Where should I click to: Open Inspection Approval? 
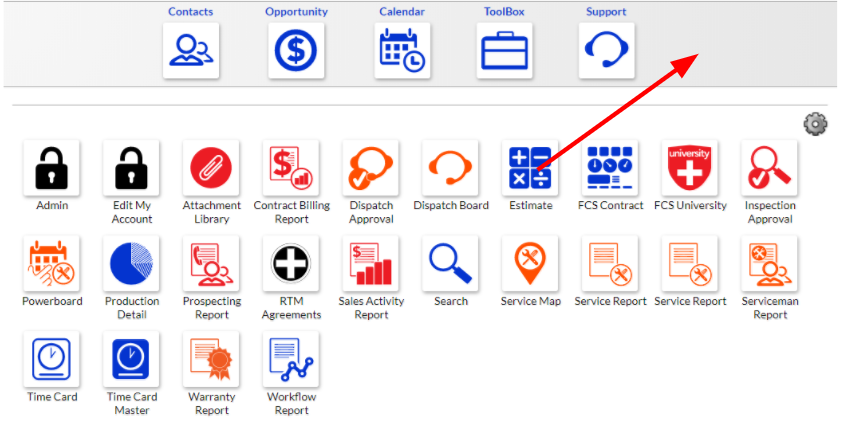pos(769,168)
